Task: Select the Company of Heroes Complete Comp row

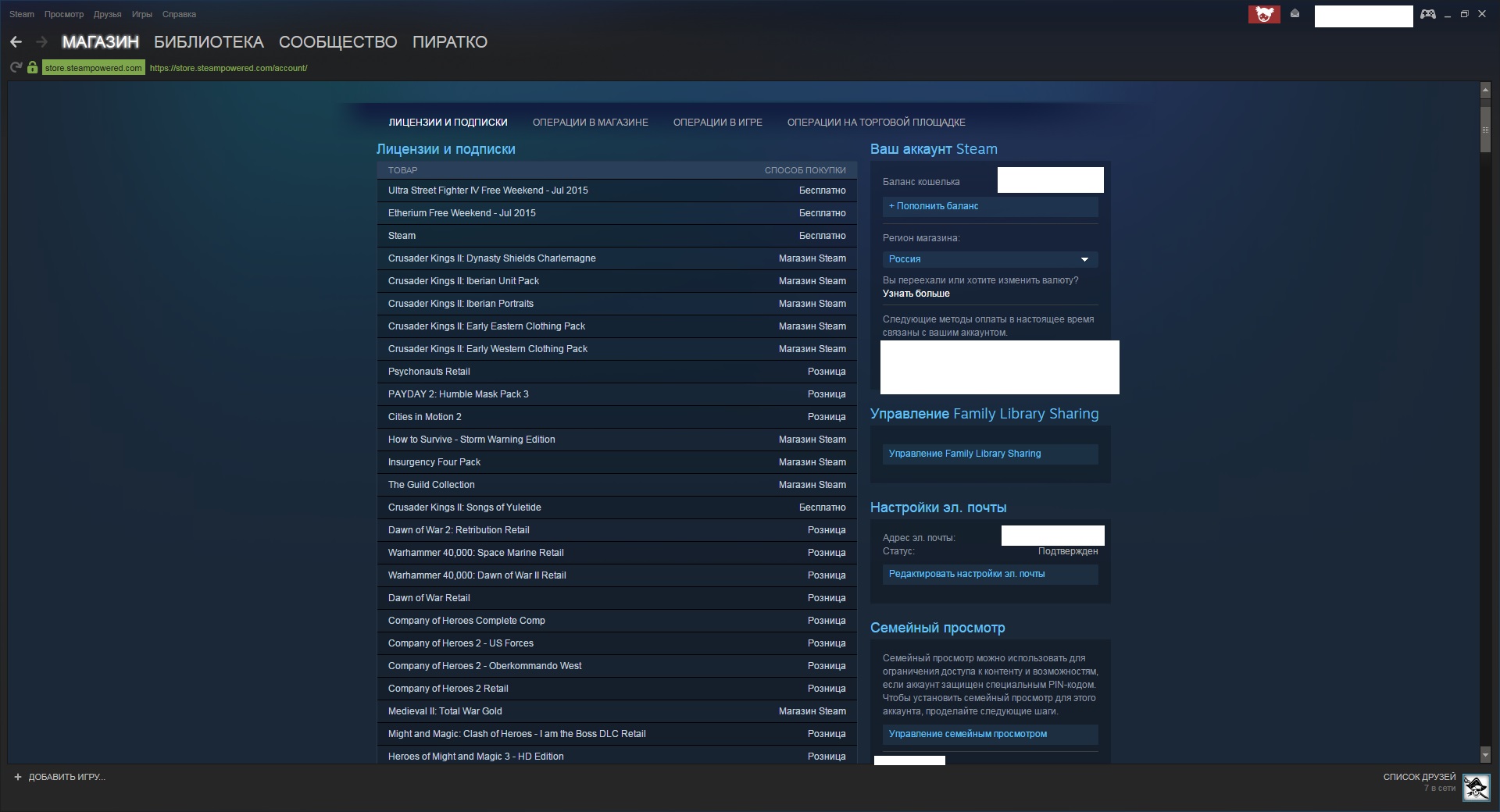Action: click(x=617, y=621)
